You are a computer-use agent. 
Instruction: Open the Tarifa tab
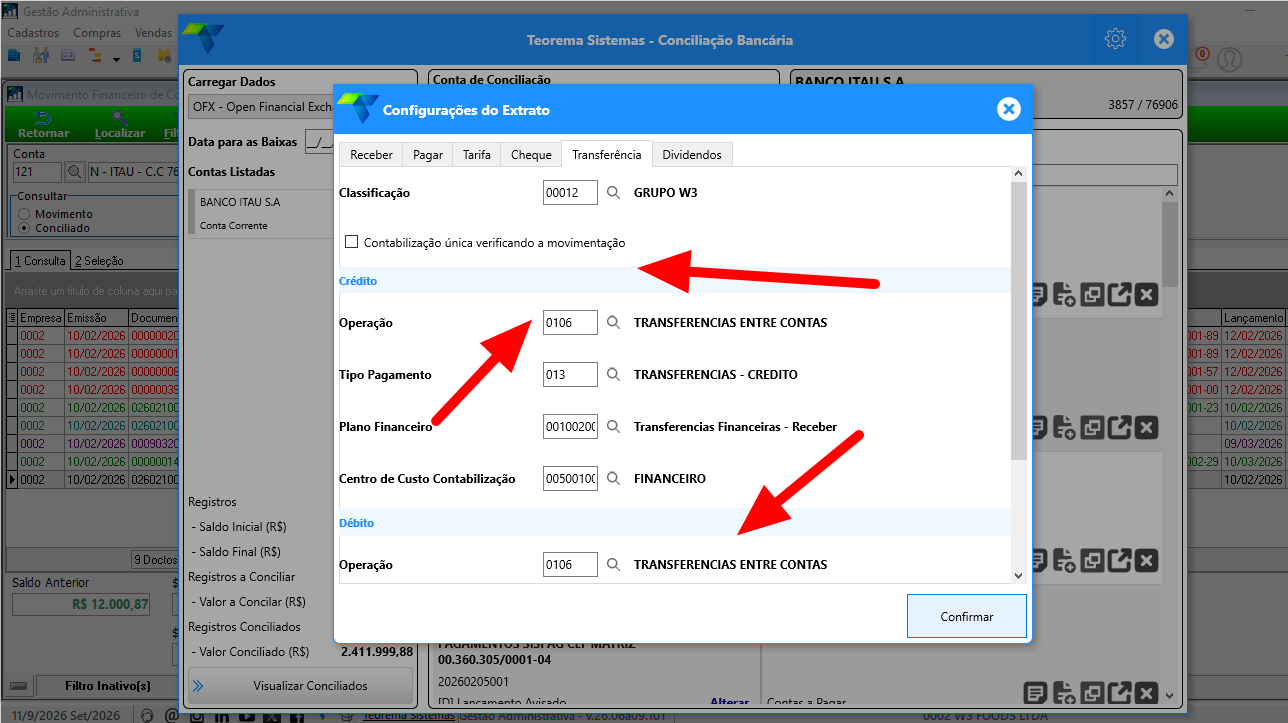(x=477, y=155)
